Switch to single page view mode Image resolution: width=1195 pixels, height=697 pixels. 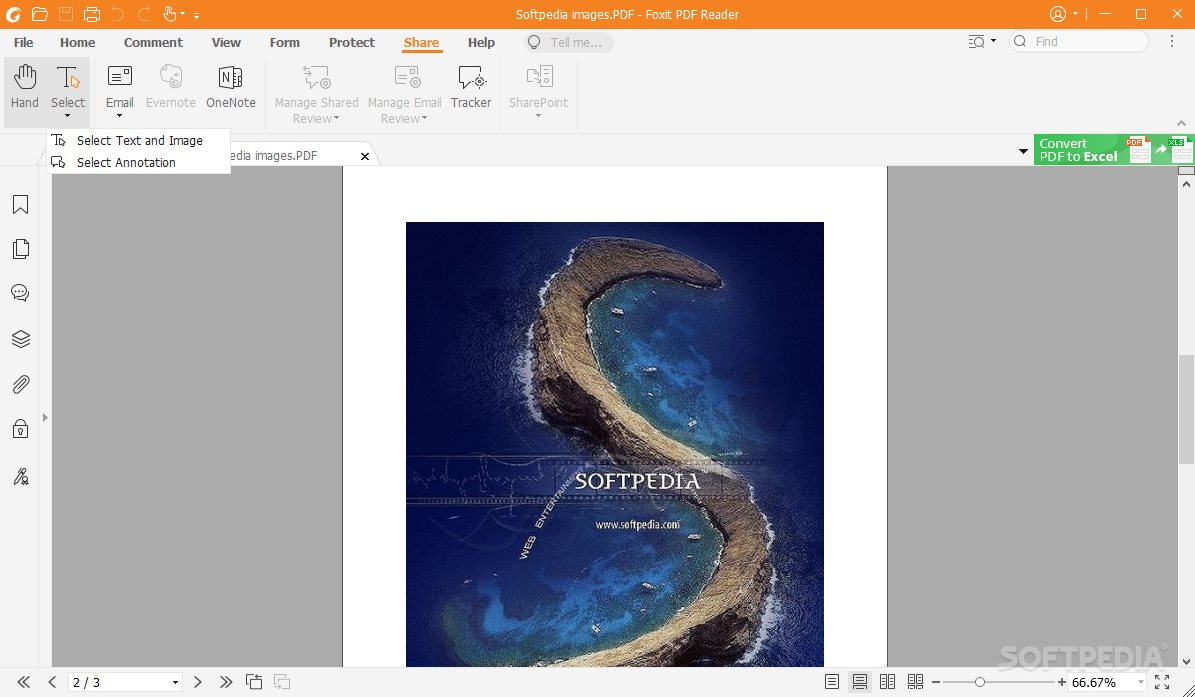[x=832, y=682]
